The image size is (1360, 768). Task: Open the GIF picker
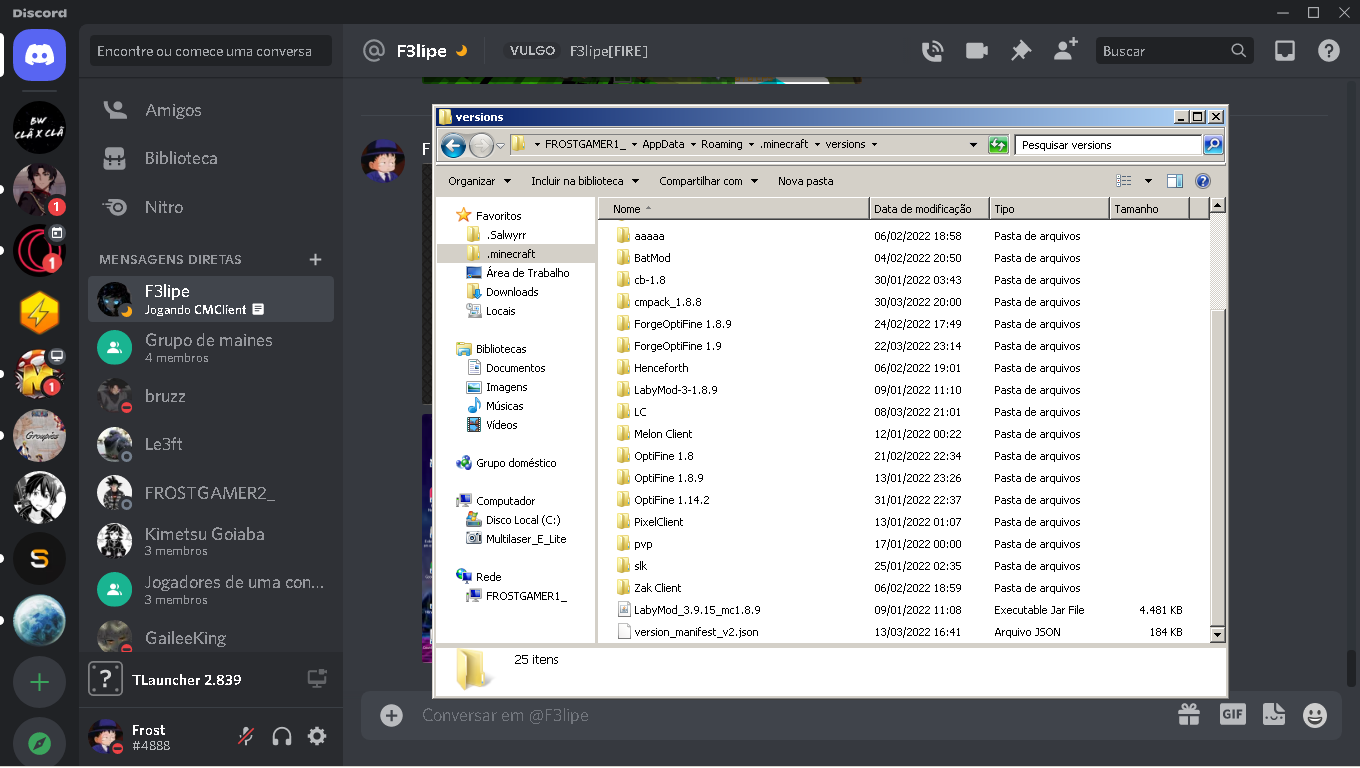(x=1232, y=715)
